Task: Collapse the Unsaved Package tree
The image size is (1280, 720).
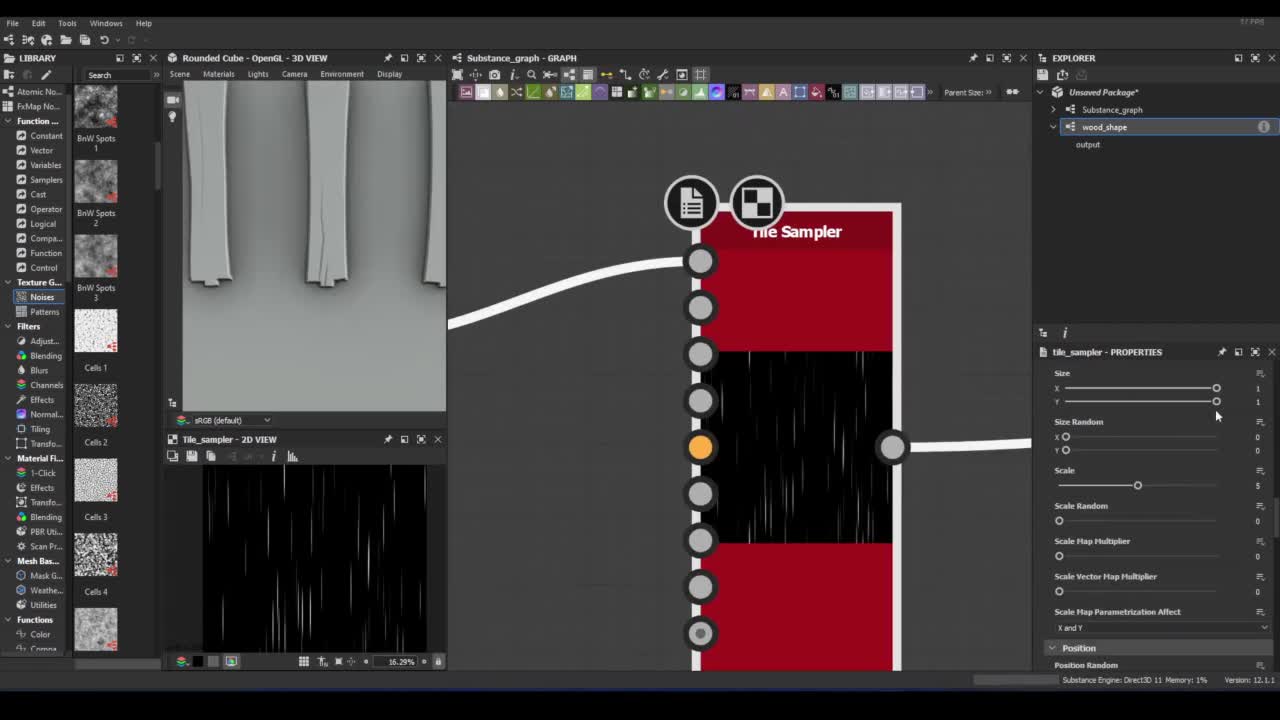Action: coord(1040,92)
